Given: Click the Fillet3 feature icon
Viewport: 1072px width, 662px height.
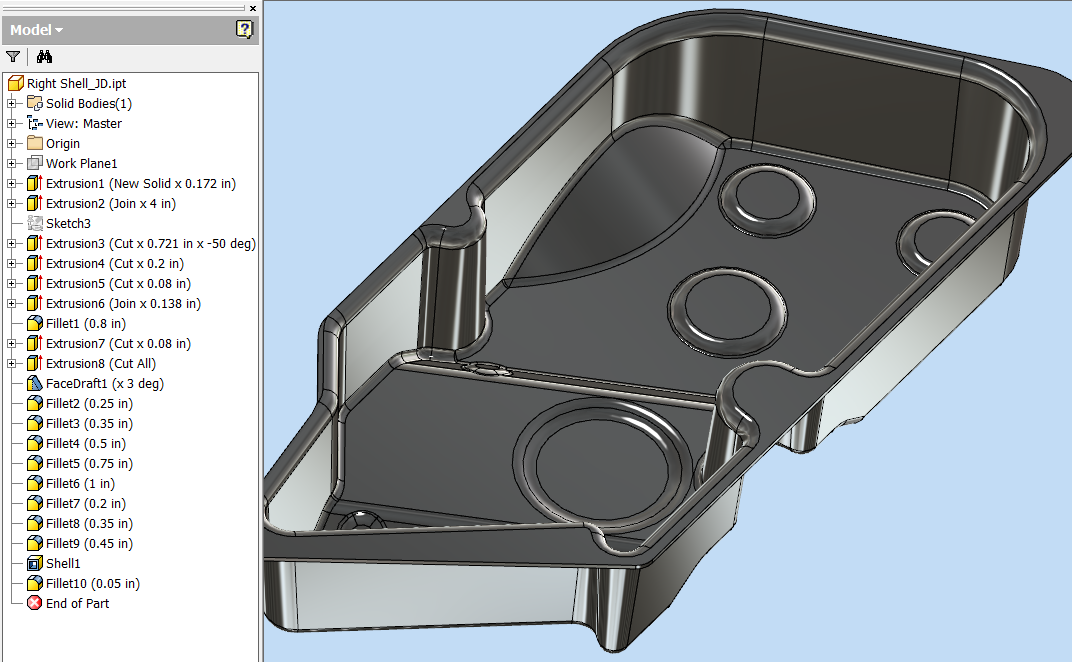Looking at the screenshot, I should [x=35, y=423].
